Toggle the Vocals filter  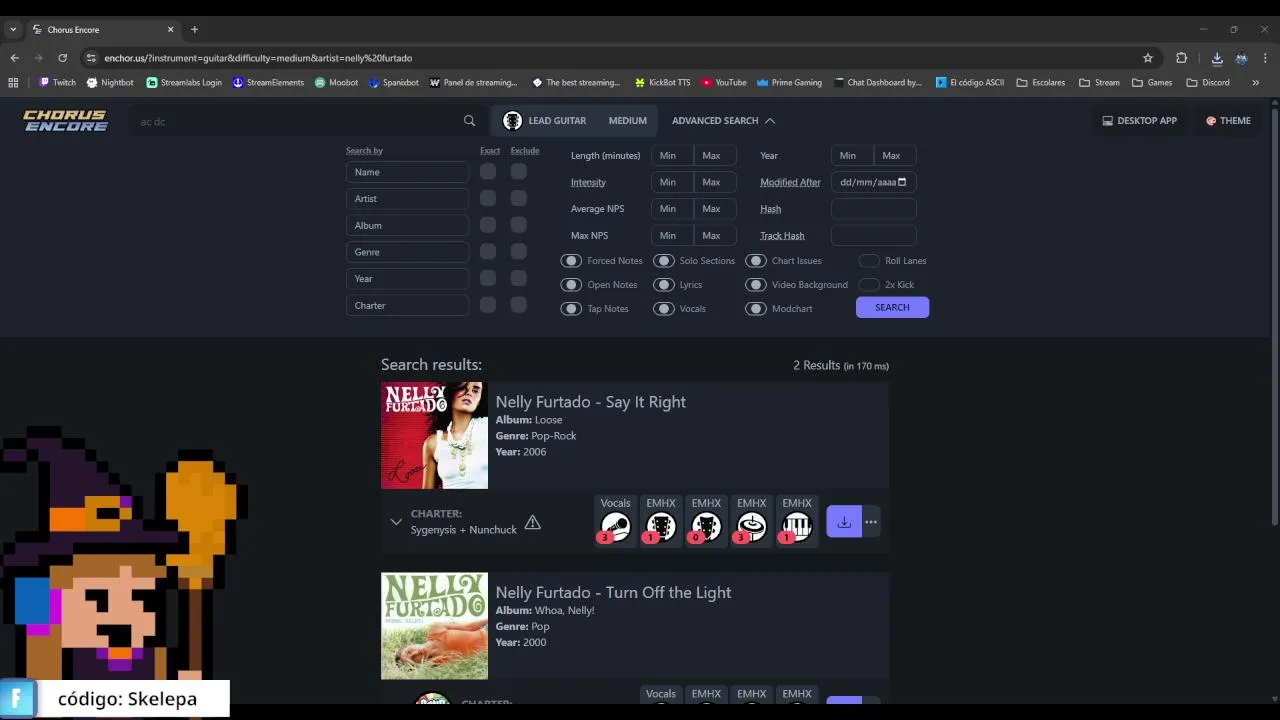tap(664, 309)
